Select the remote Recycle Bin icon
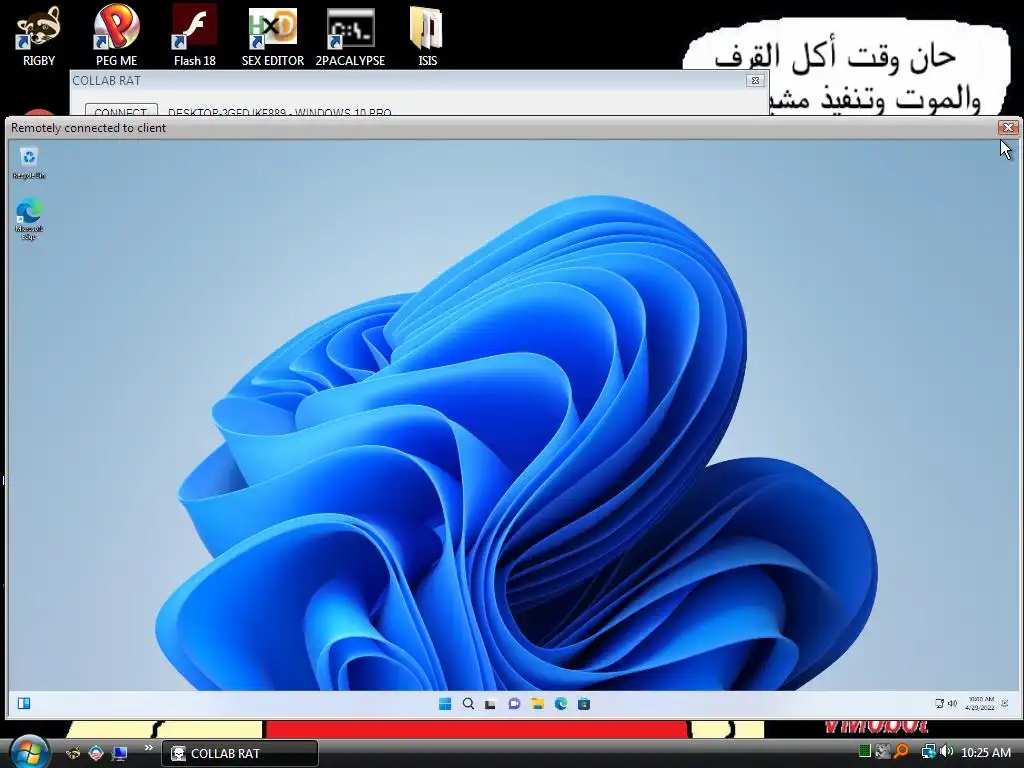The height and width of the screenshot is (768, 1024). click(x=29, y=163)
